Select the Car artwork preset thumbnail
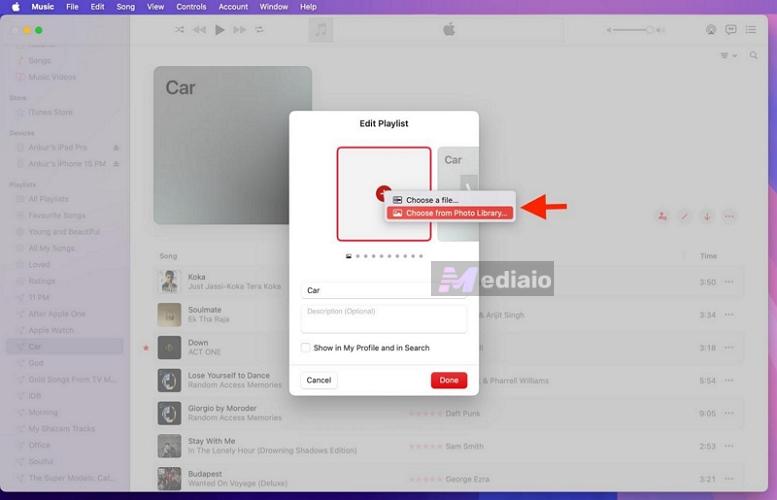Viewport: 777px width, 500px height. point(458,194)
